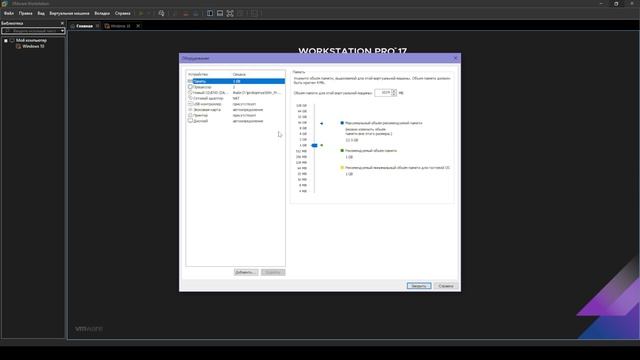Click the VMware Workstation title bar app icon
640x360 pixels.
click(x=4, y=4)
